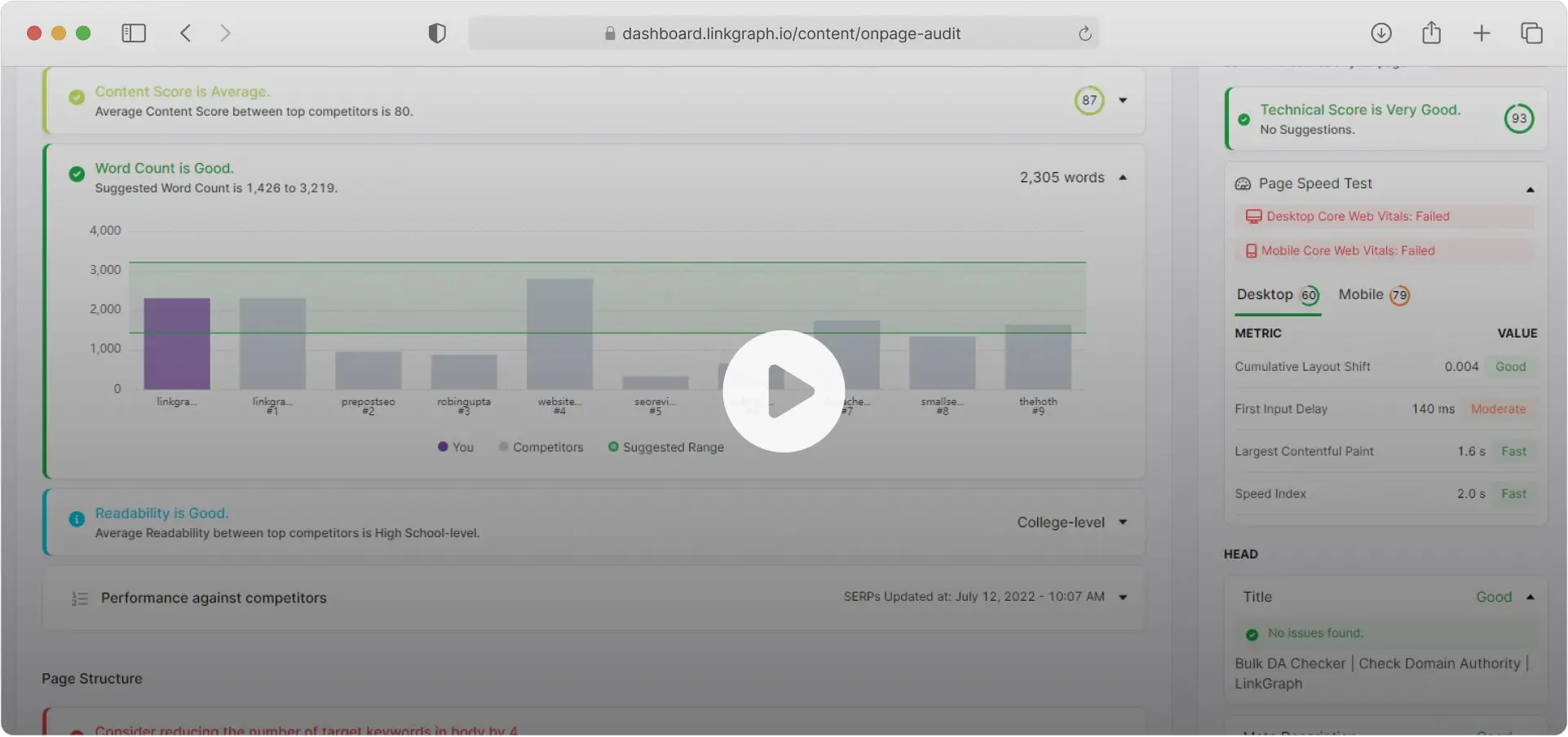Click Desktop Core Web Vitals: Failed

[x=1357, y=217]
